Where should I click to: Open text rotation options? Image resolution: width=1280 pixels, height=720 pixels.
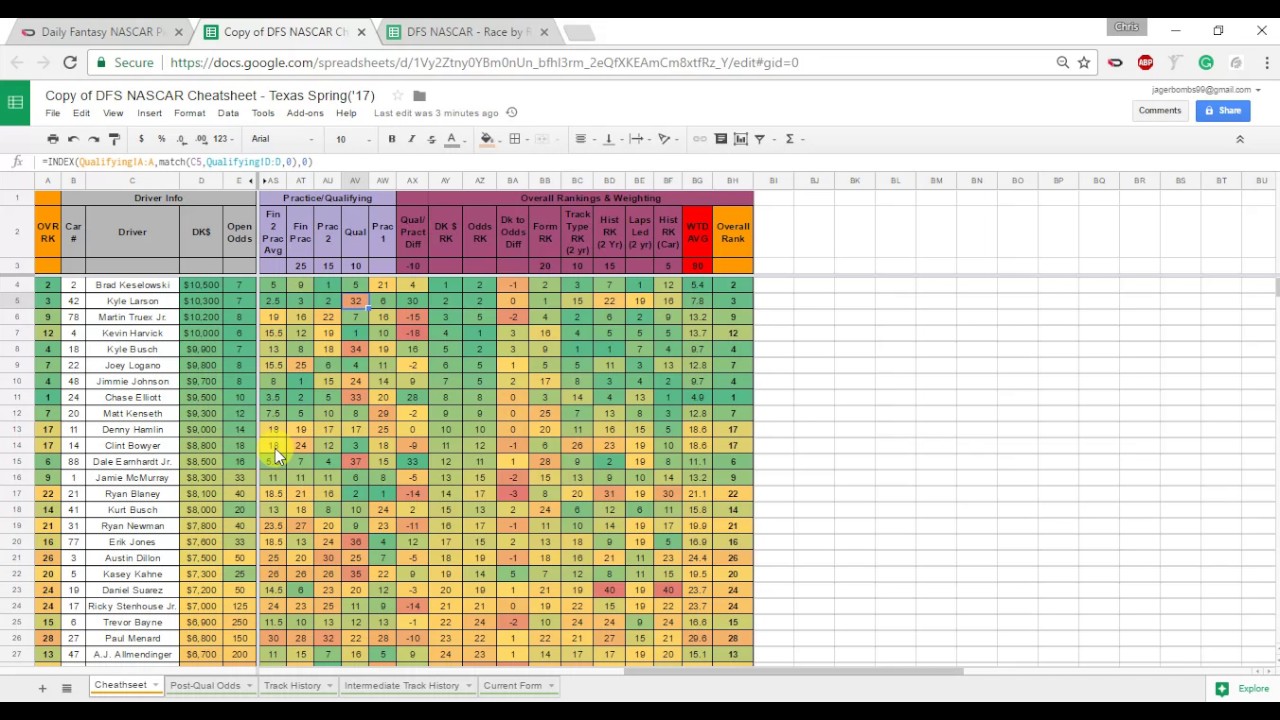[x=665, y=139]
